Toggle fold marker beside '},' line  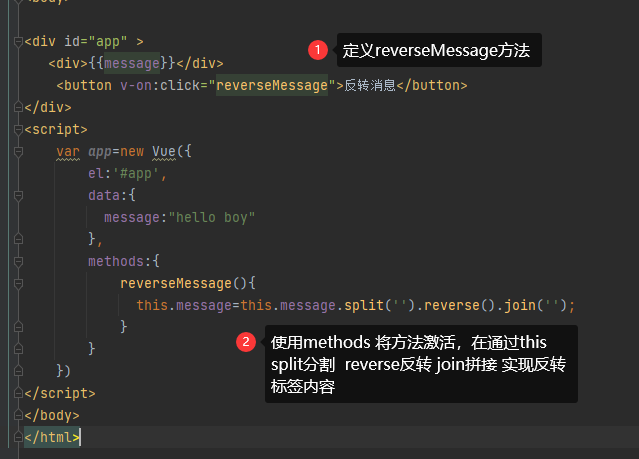tap(18, 239)
